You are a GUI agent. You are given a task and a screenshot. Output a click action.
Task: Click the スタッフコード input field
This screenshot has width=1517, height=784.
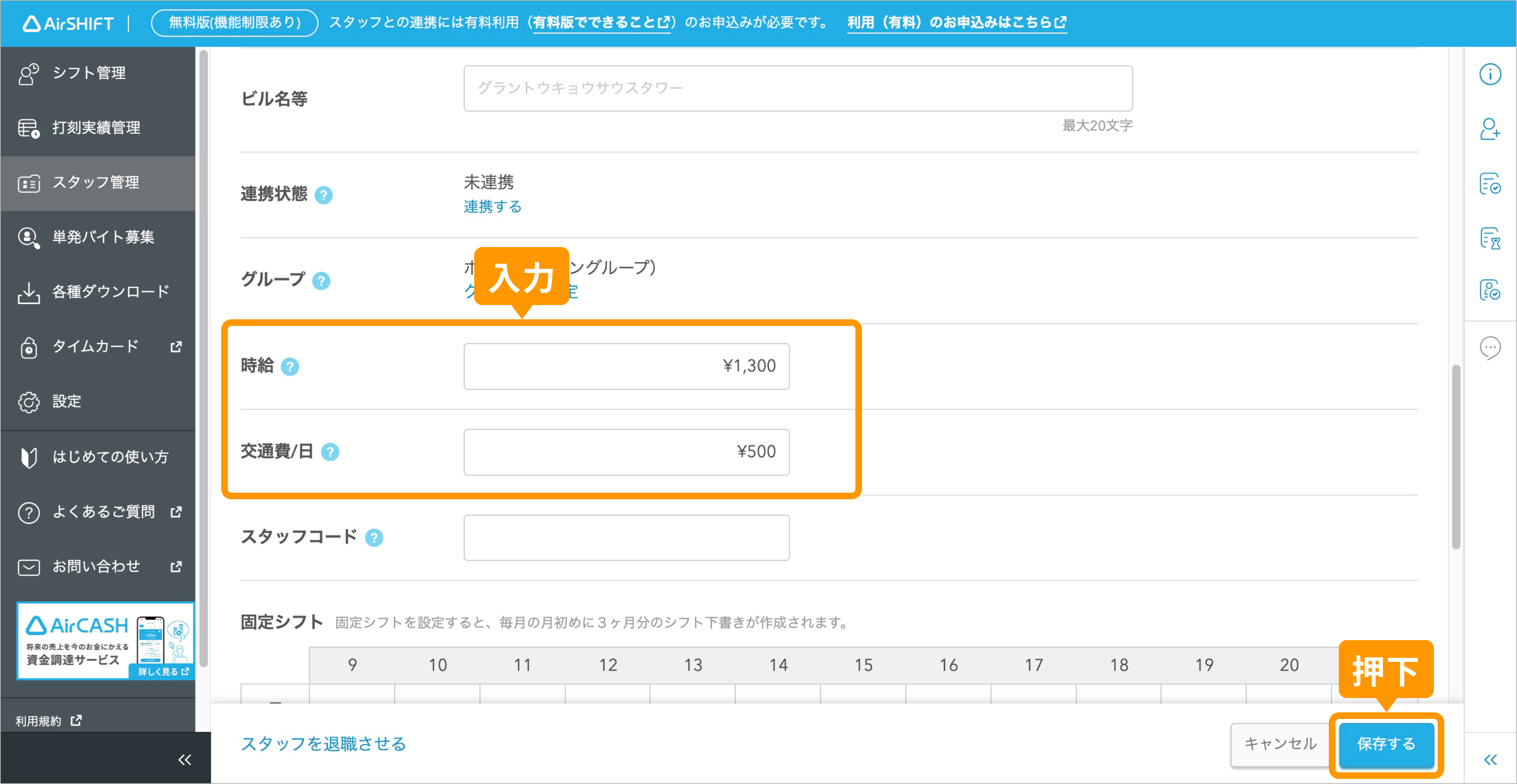[x=627, y=537]
